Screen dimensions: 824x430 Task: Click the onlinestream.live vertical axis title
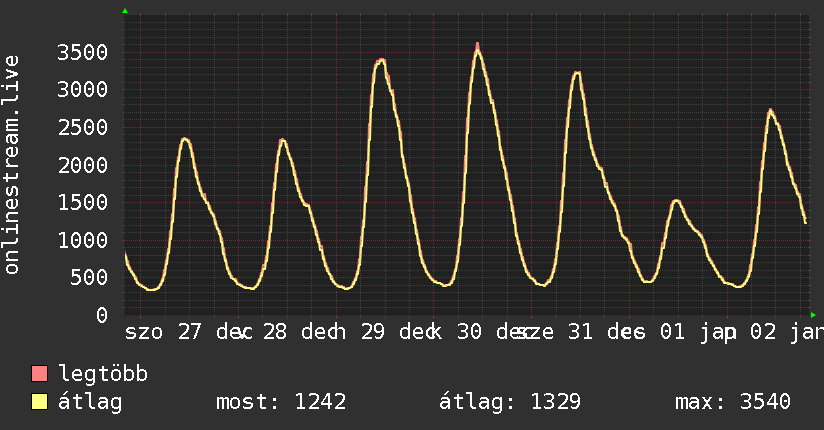pyautogui.click(x=12, y=165)
